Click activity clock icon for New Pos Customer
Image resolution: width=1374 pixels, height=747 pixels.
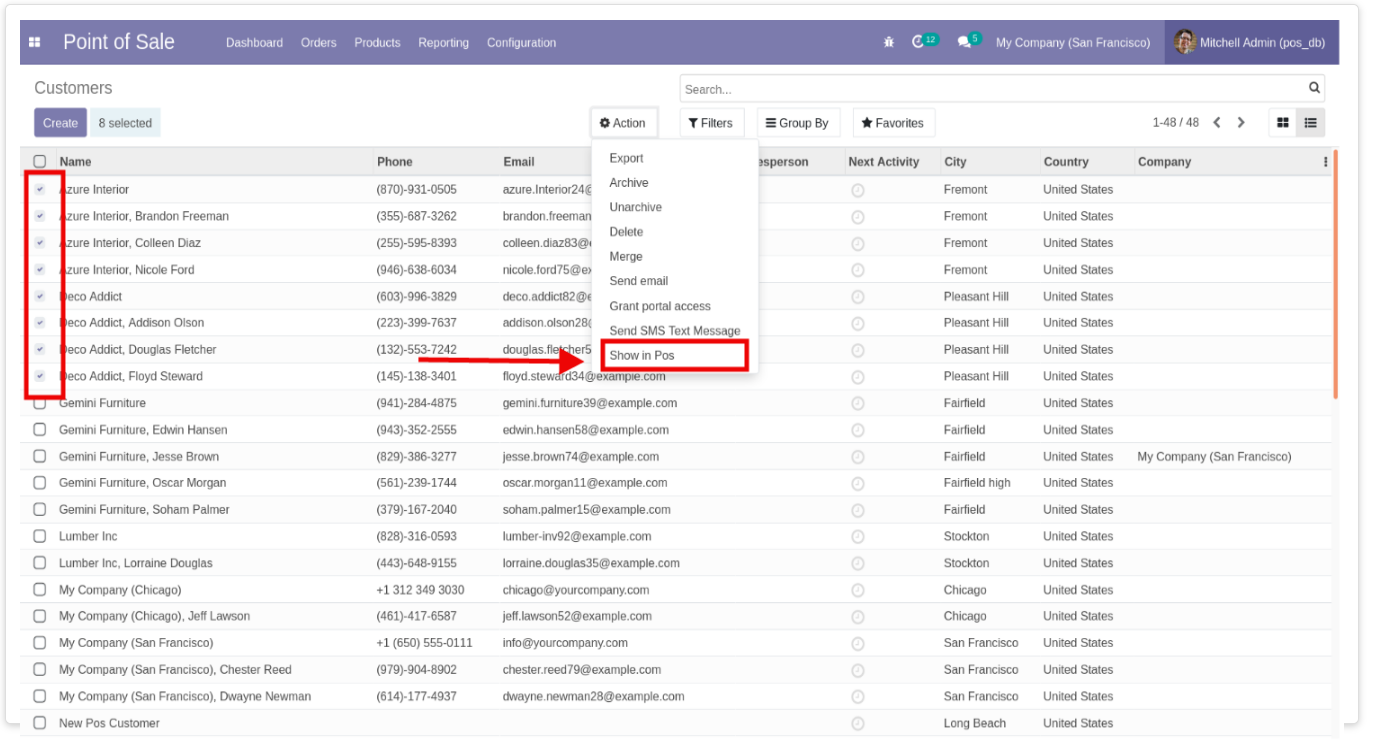(x=857, y=723)
